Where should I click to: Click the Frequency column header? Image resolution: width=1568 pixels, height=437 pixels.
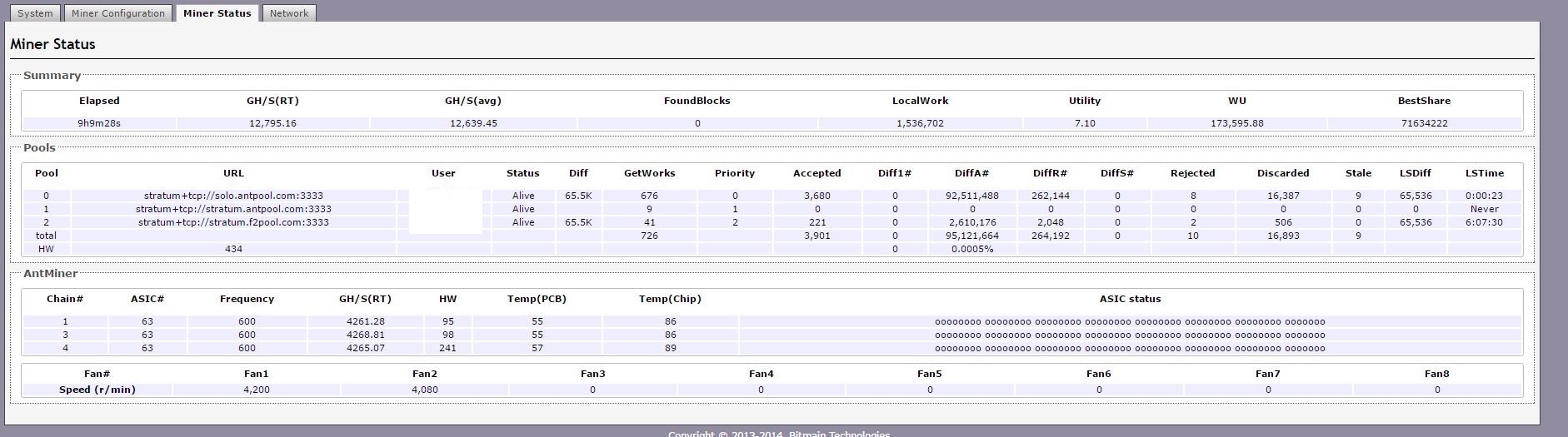(247, 299)
